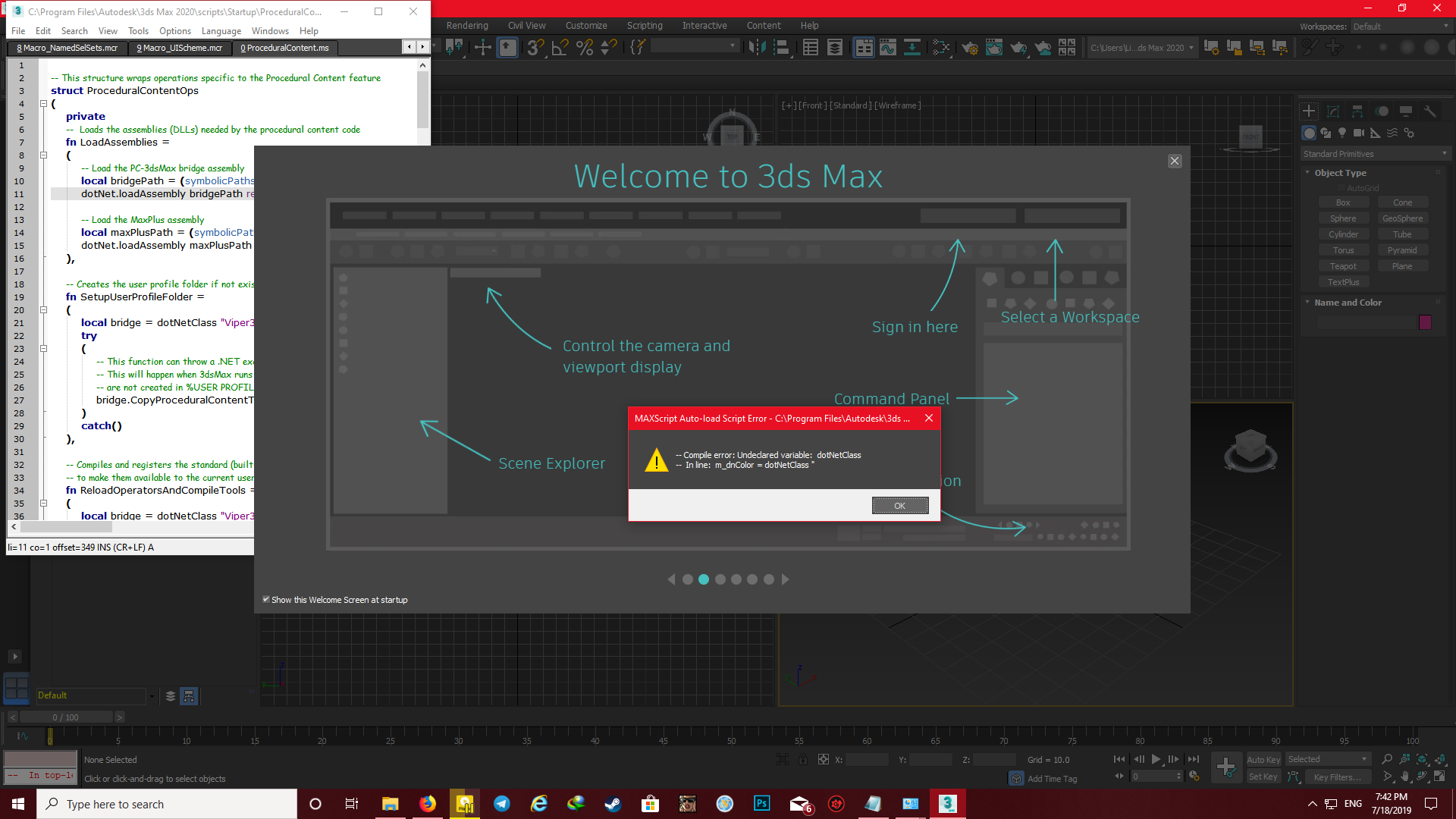Open the Selected key filter dropdown
Viewport: 1456px width, 819px height.
point(1327,759)
